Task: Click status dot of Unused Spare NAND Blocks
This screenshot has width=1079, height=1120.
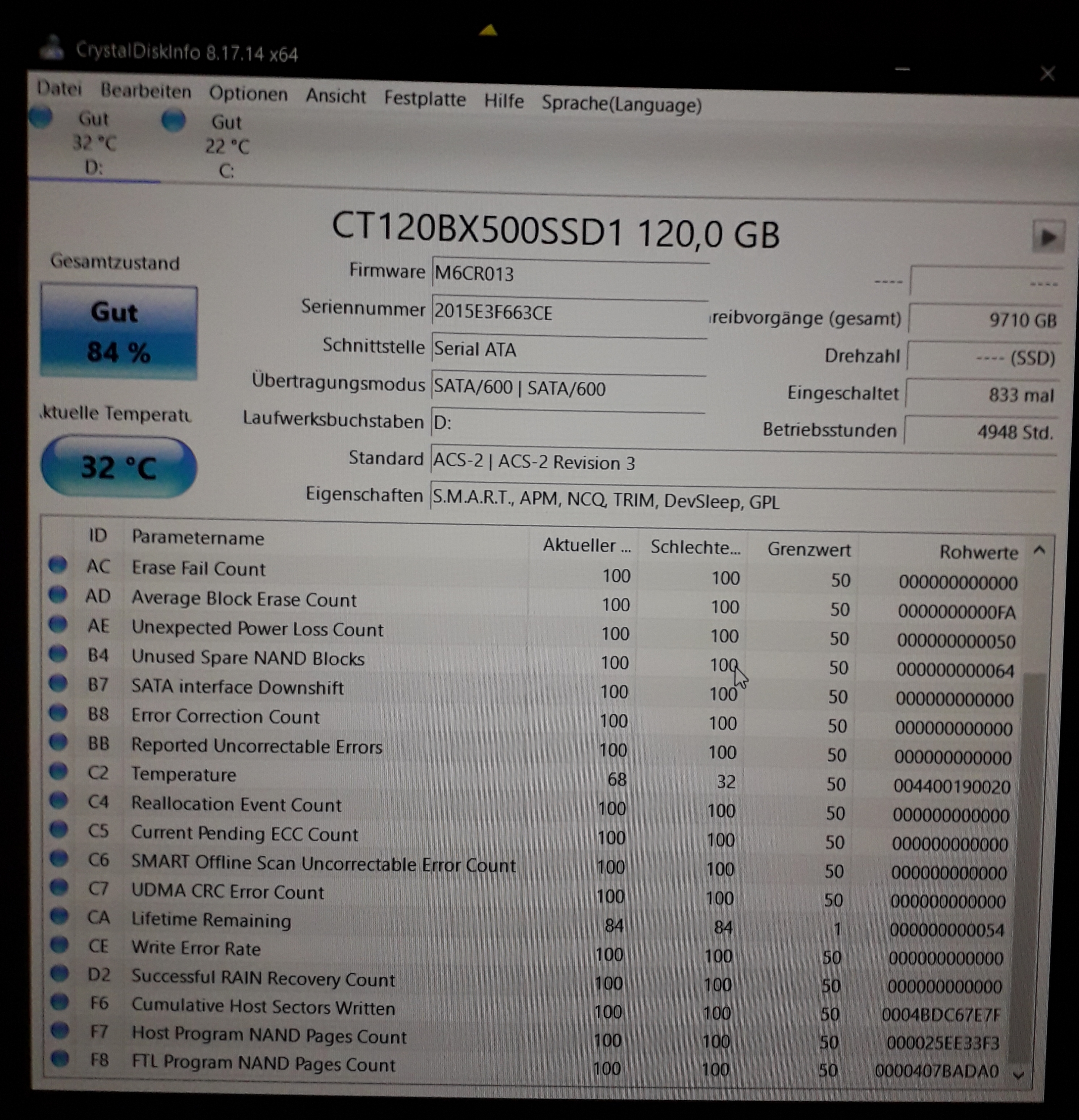Action: click(x=58, y=653)
